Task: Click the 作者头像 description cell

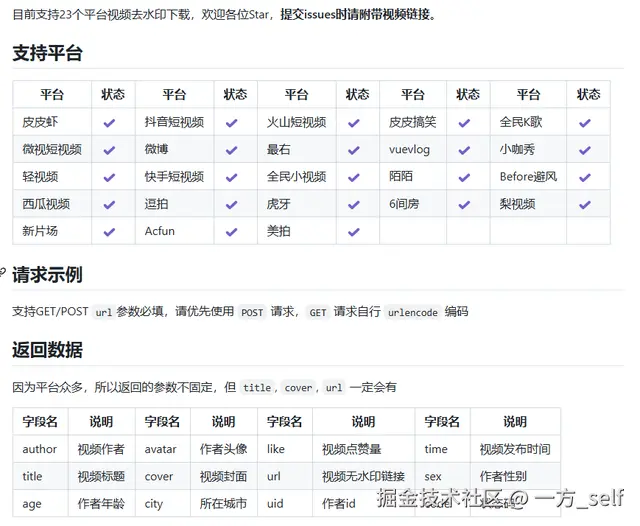Action: (x=223, y=449)
